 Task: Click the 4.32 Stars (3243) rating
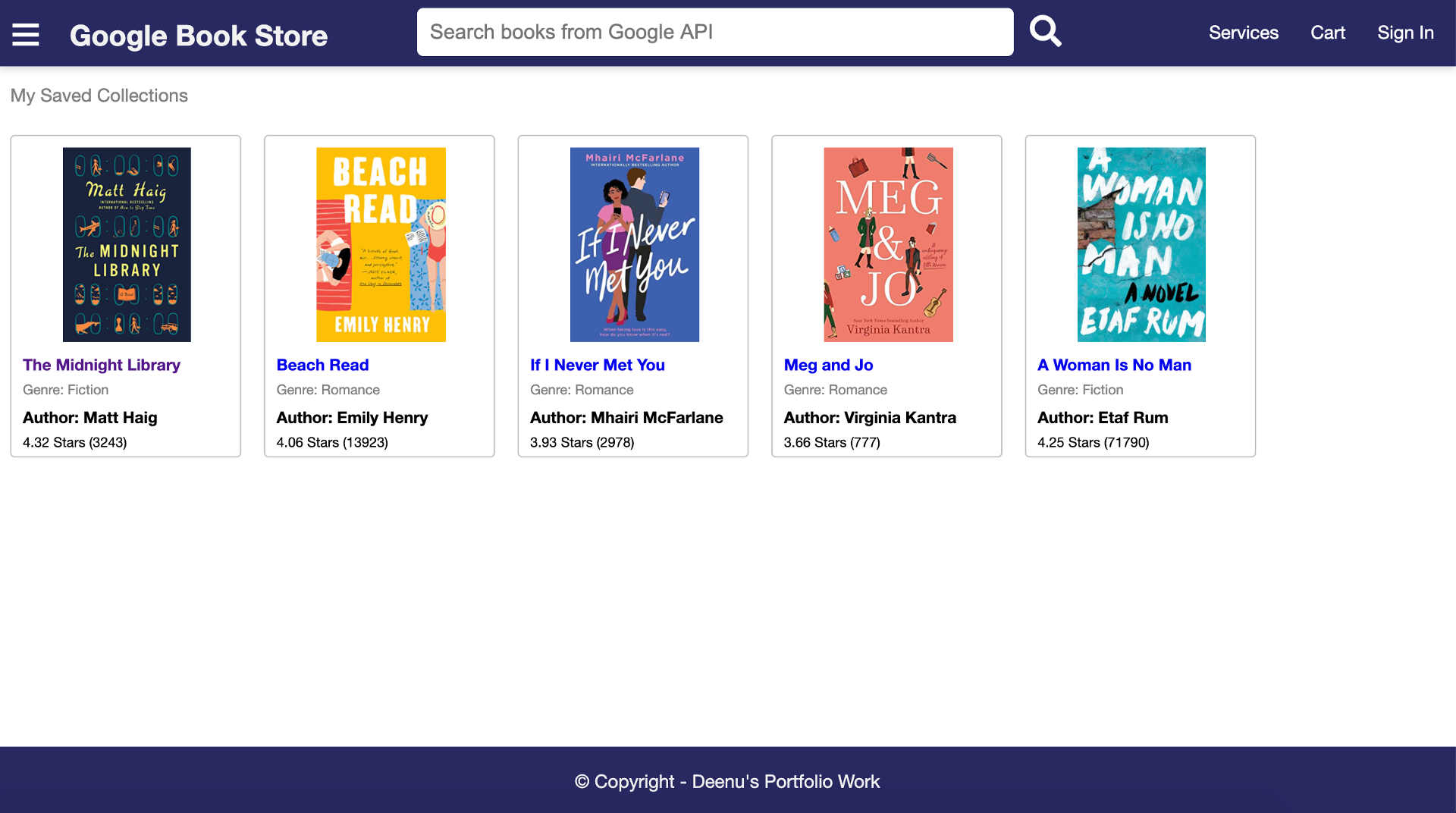(x=75, y=442)
